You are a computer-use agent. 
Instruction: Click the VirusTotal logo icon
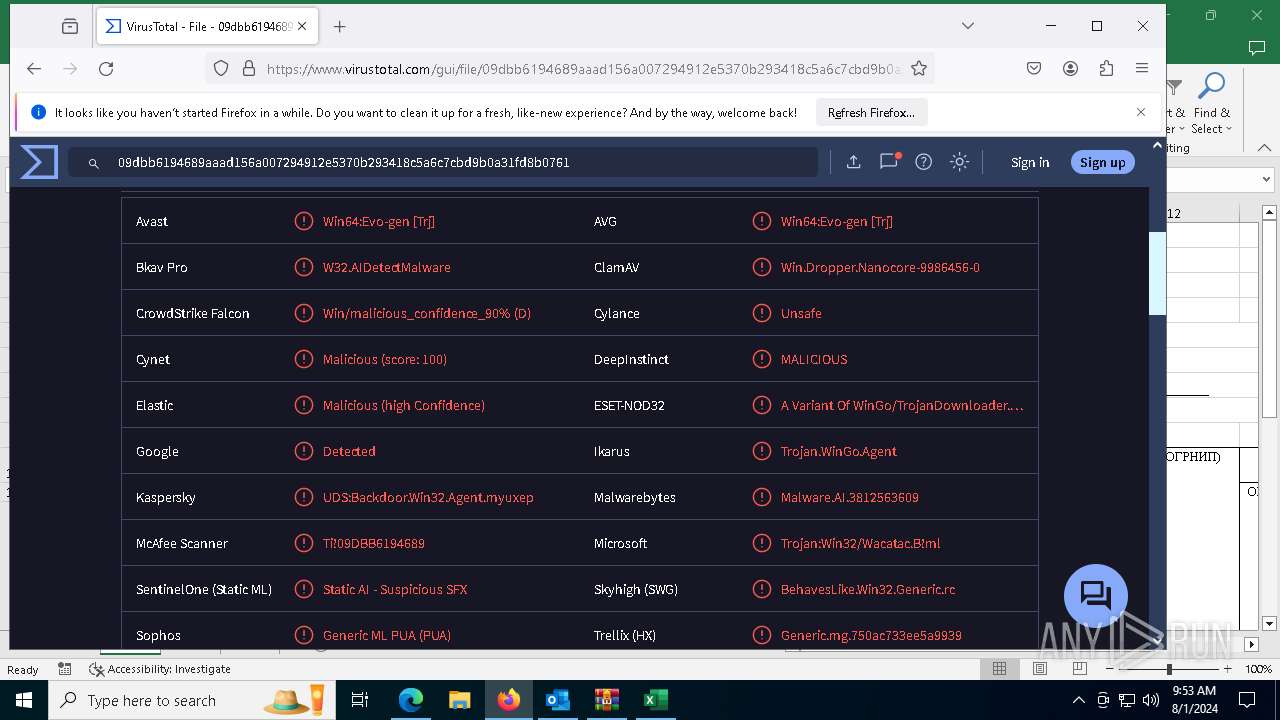point(39,162)
